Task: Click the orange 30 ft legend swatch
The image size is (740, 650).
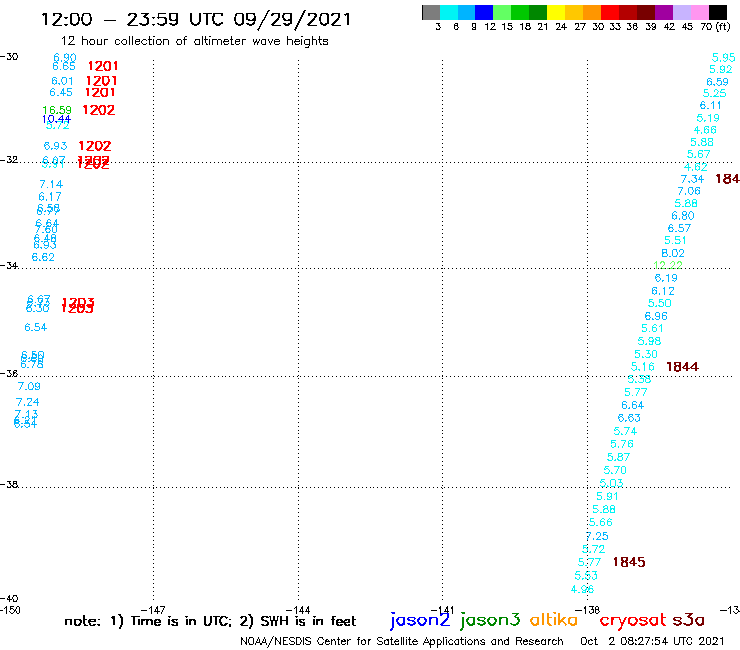Action: [592, 12]
